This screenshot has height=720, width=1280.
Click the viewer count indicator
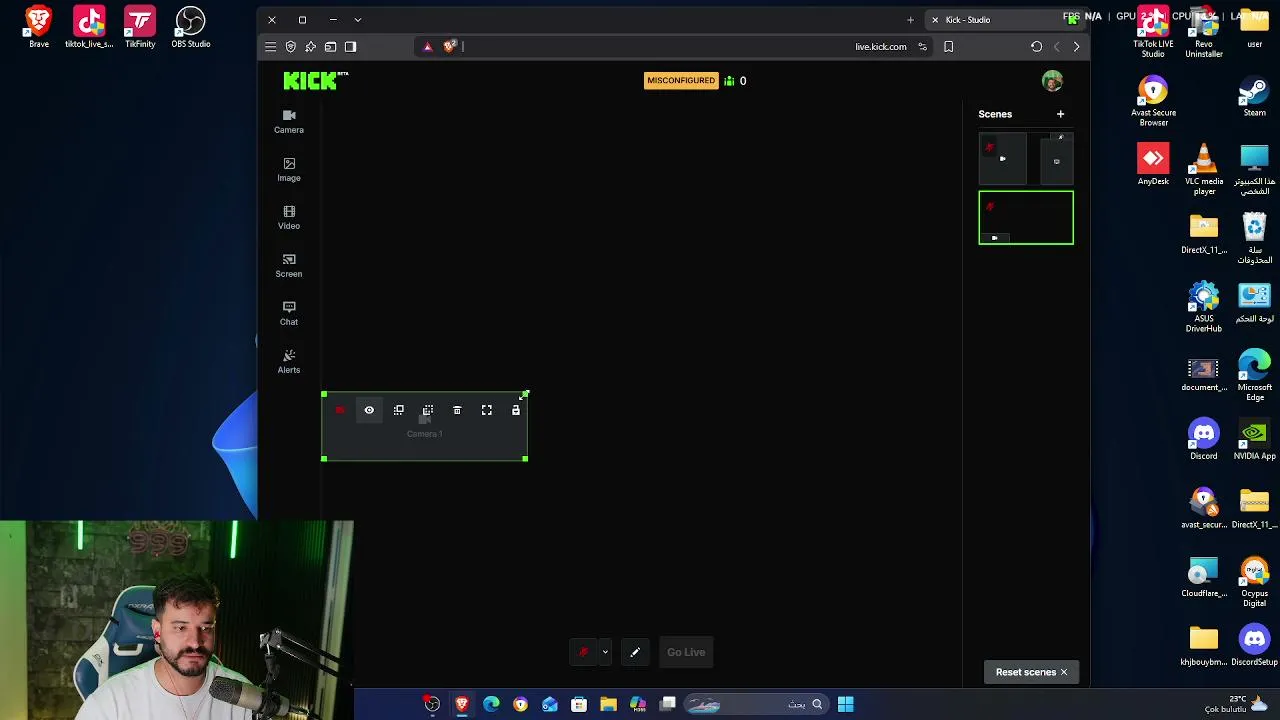(735, 81)
